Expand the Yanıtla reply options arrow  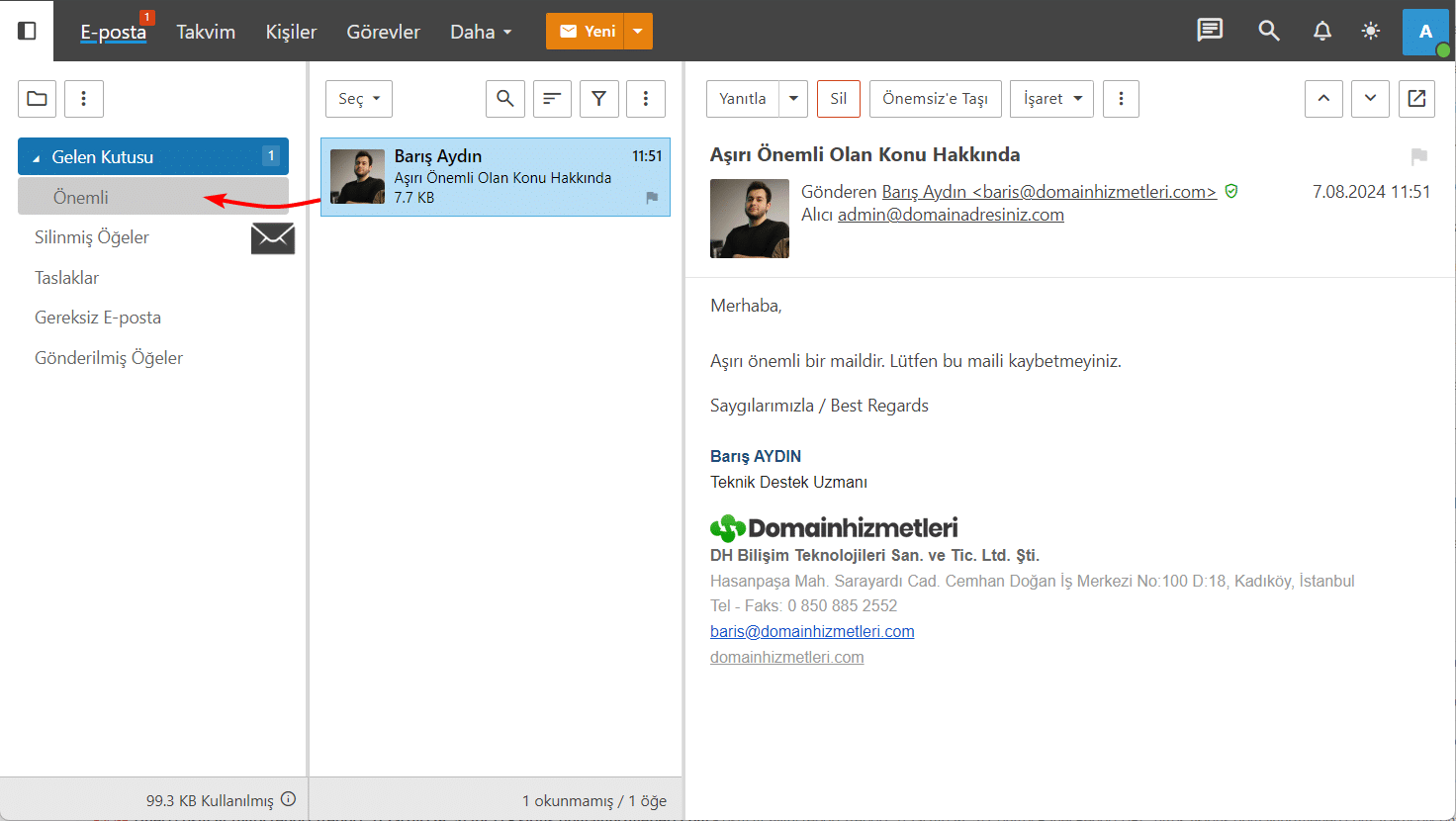[793, 99]
